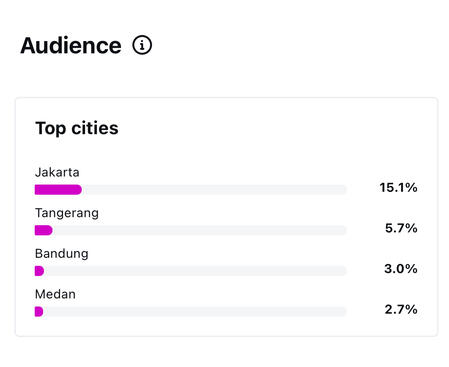Click the Bandung city label

coord(62,254)
